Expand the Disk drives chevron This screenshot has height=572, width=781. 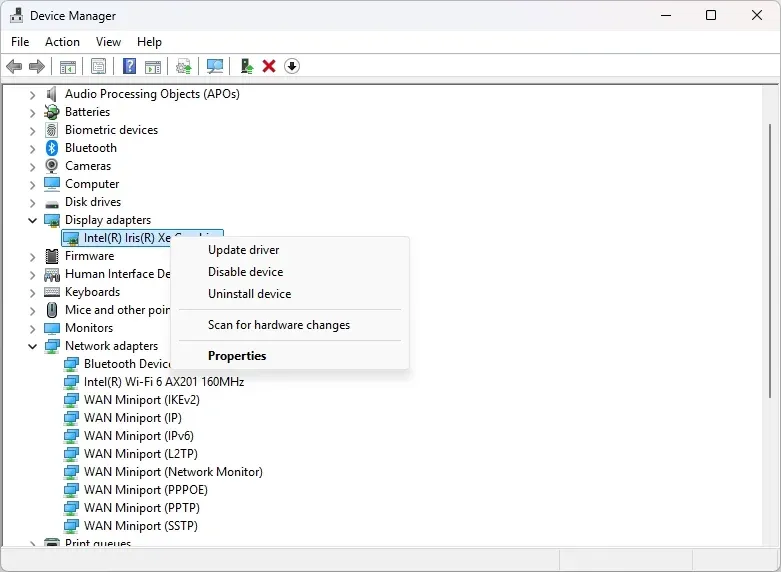point(32,203)
